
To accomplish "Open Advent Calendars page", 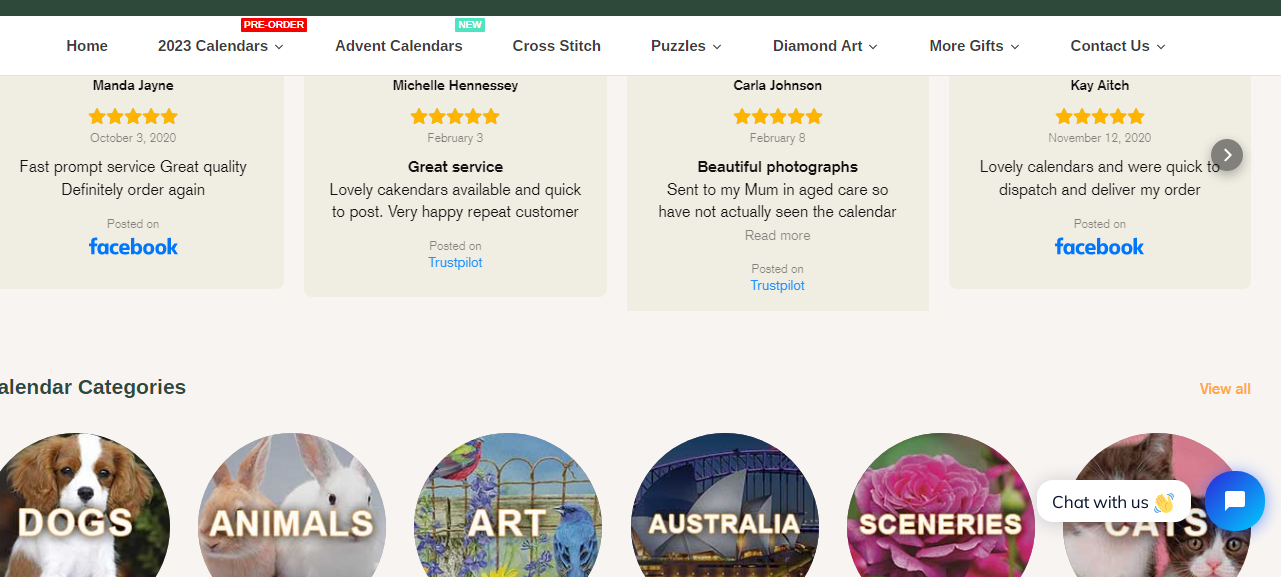I will pos(398,46).
